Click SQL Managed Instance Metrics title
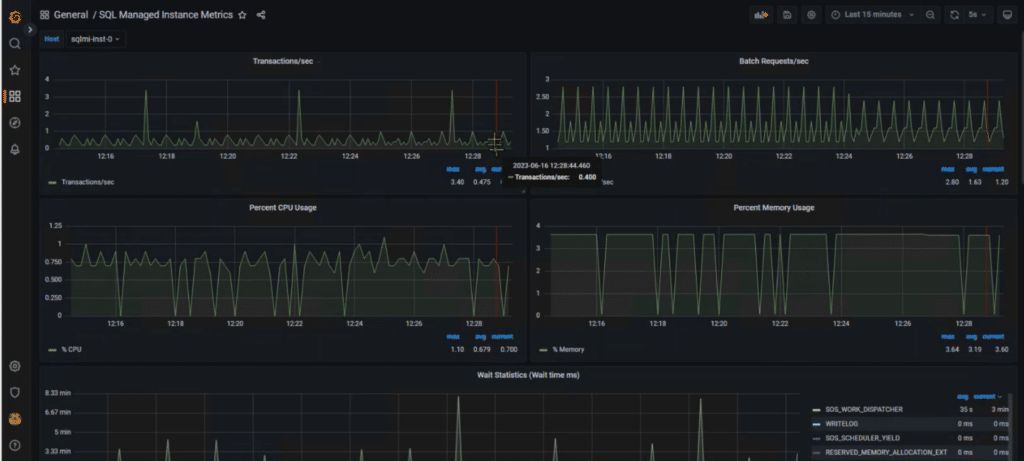This screenshot has width=1024, height=461. (x=166, y=14)
